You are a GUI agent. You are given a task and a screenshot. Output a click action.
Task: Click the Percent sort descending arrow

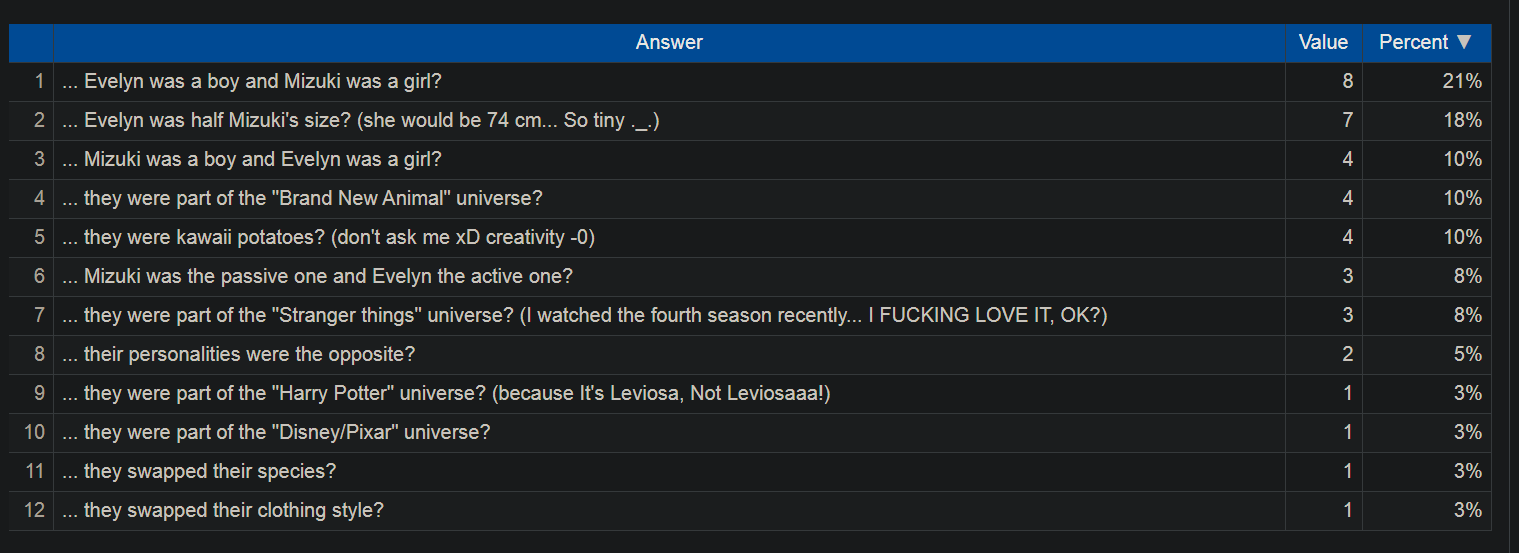[1464, 43]
